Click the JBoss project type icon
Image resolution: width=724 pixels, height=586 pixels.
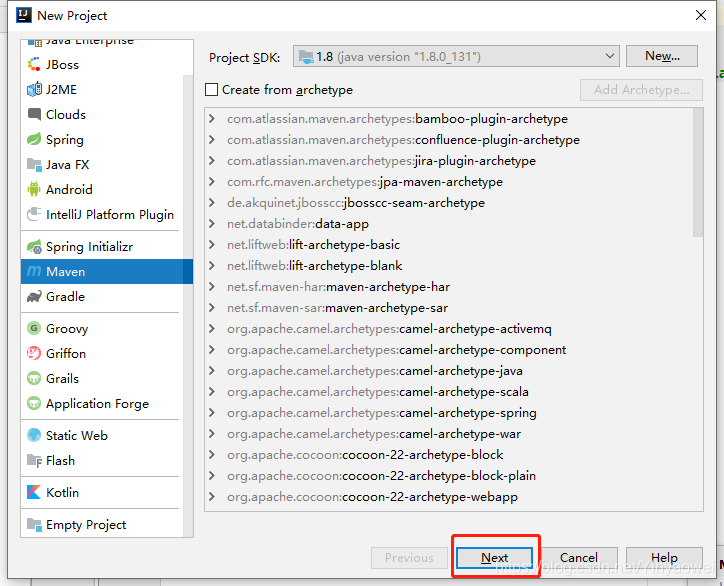[34, 65]
